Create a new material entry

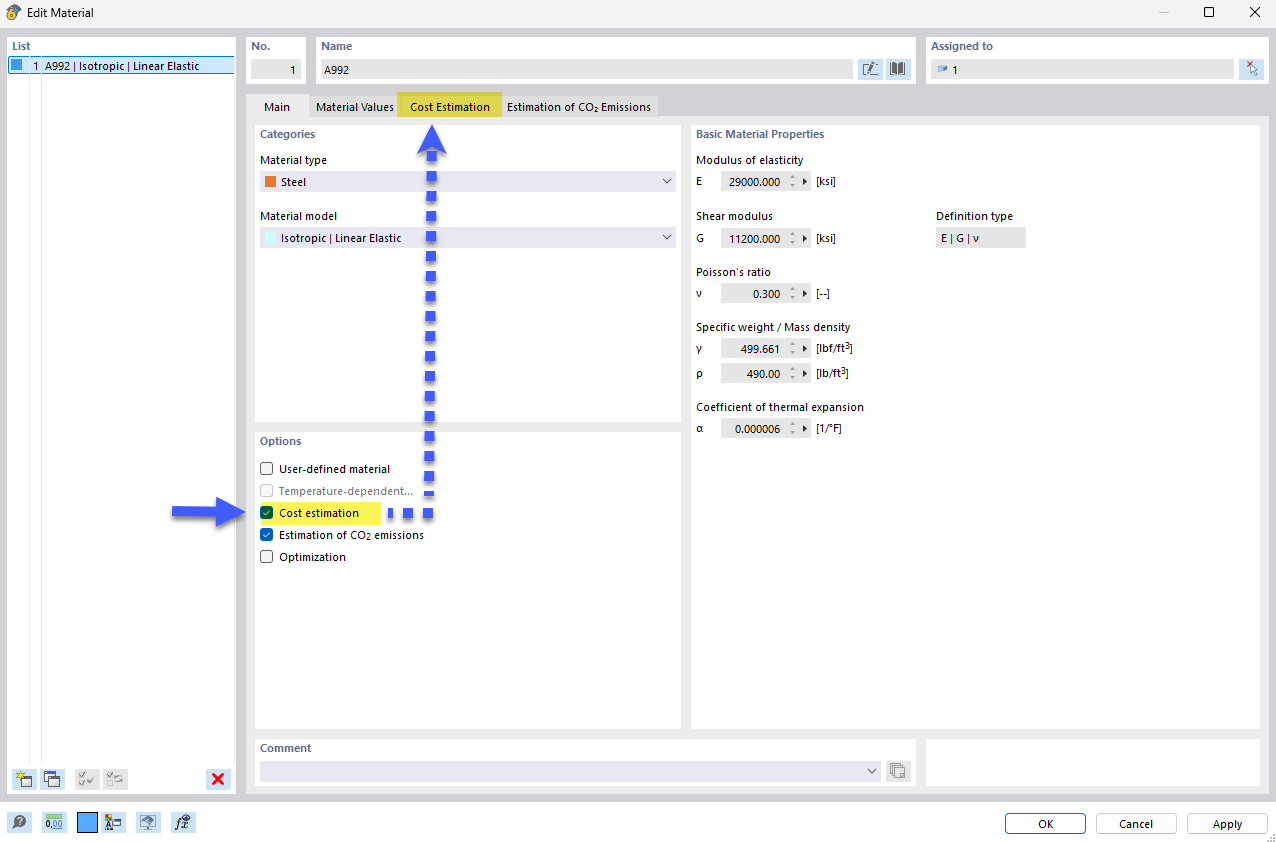[23, 779]
